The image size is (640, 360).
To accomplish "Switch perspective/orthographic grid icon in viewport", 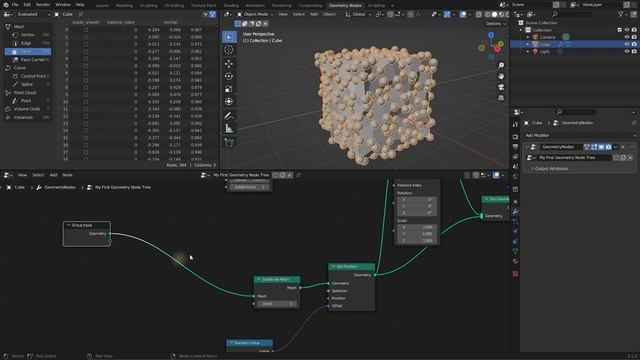I will coord(501,98).
